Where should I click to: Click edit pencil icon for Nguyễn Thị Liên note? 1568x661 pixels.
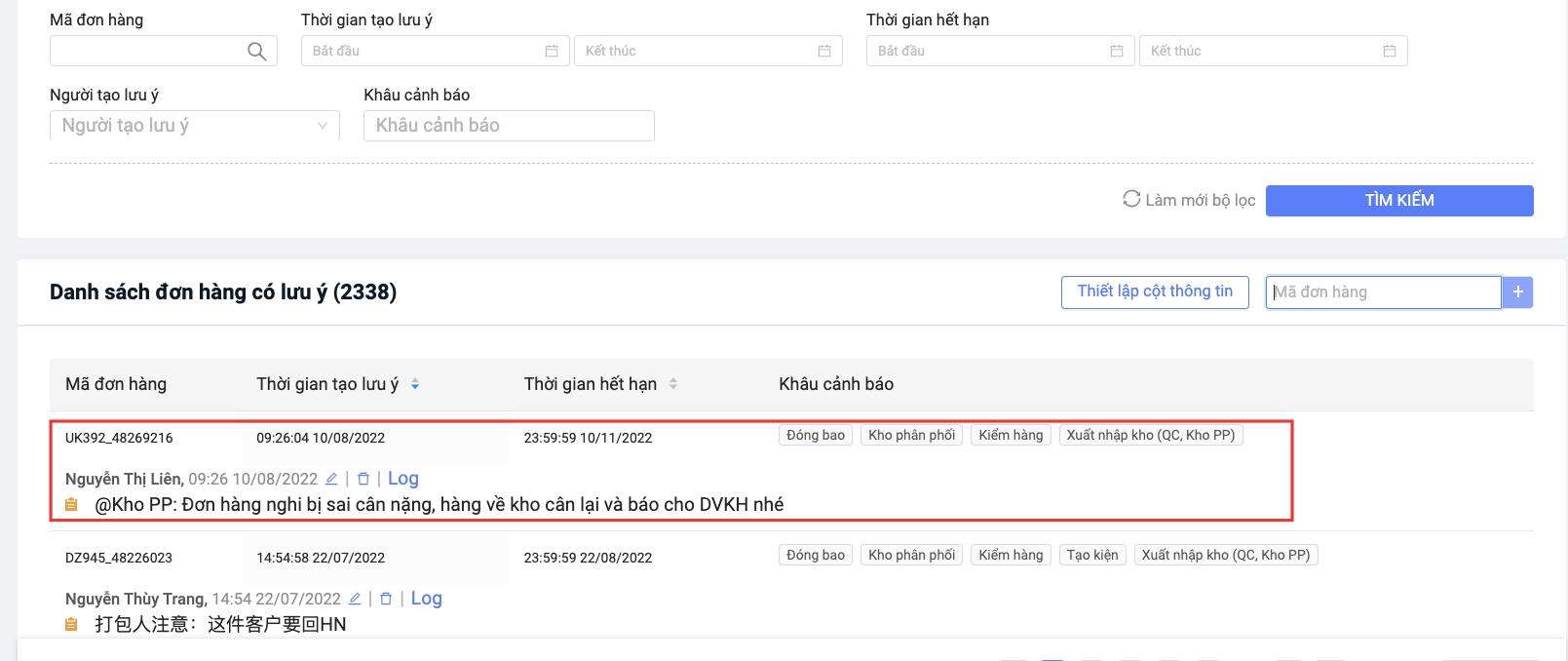click(331, 479)
